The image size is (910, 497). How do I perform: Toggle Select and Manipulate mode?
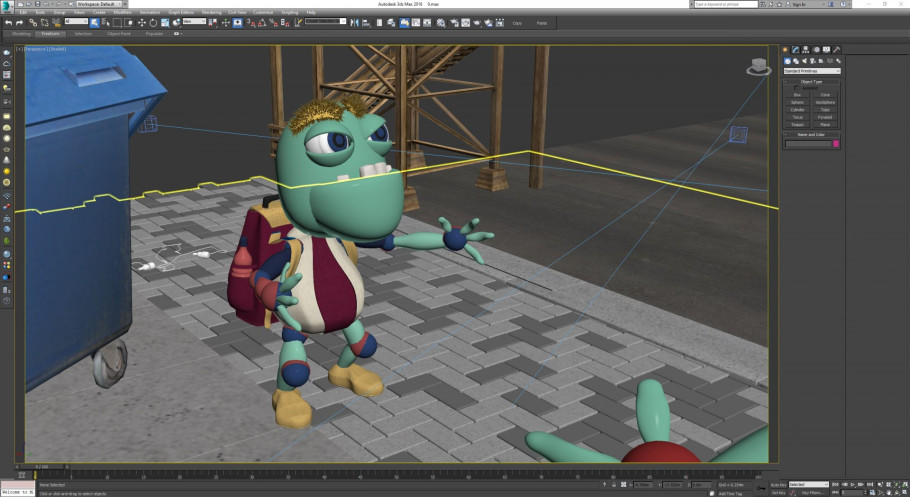click(x=226, y=23)
